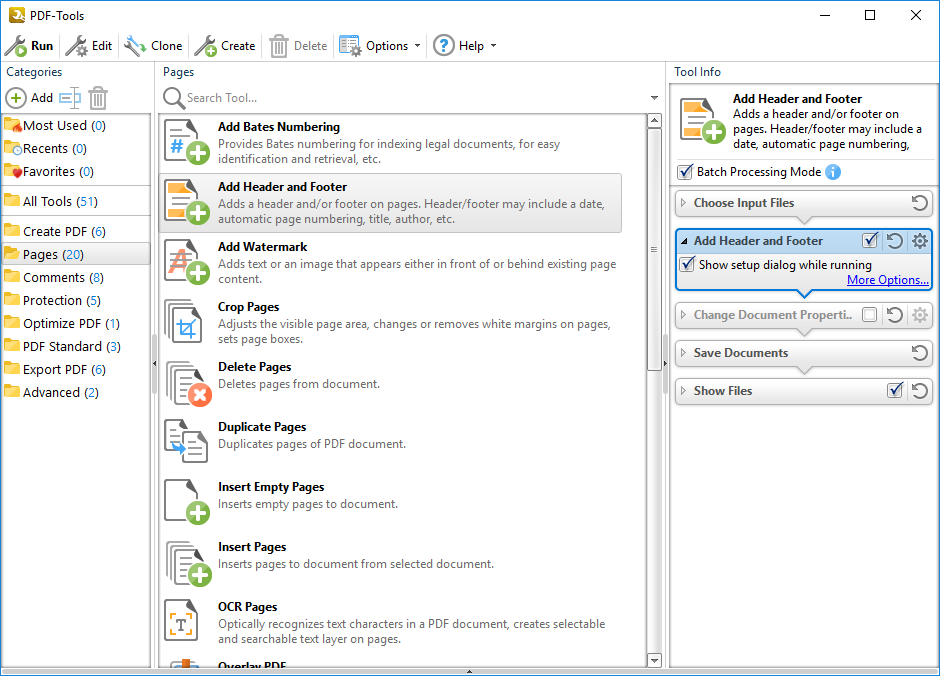The width and height of the screenshot is (940, 676).
Task: Click the Search Tool input field
Action: 410,98
